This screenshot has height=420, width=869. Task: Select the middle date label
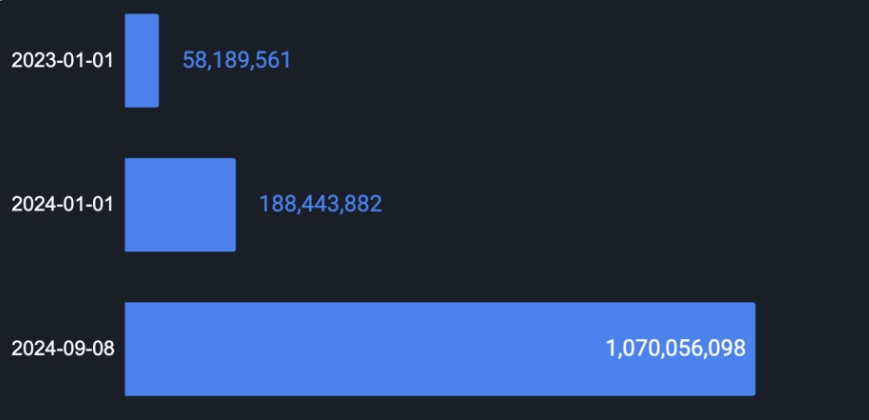coord(62,204)
